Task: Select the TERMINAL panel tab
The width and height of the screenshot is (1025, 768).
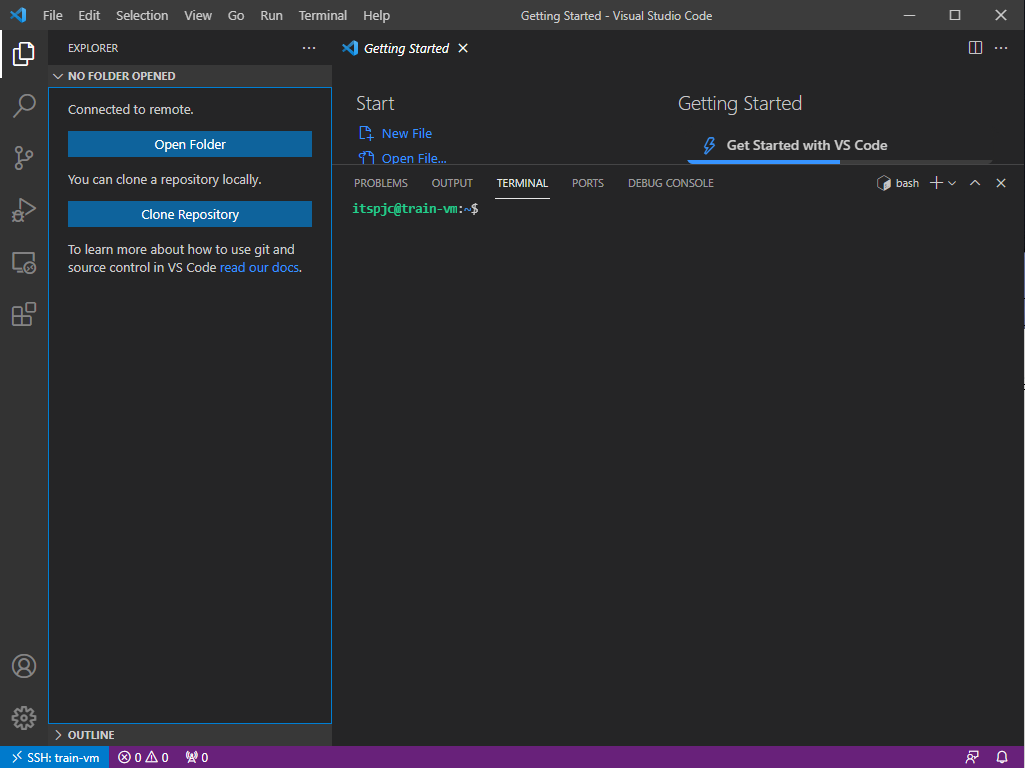Action: tap(522, 183)
